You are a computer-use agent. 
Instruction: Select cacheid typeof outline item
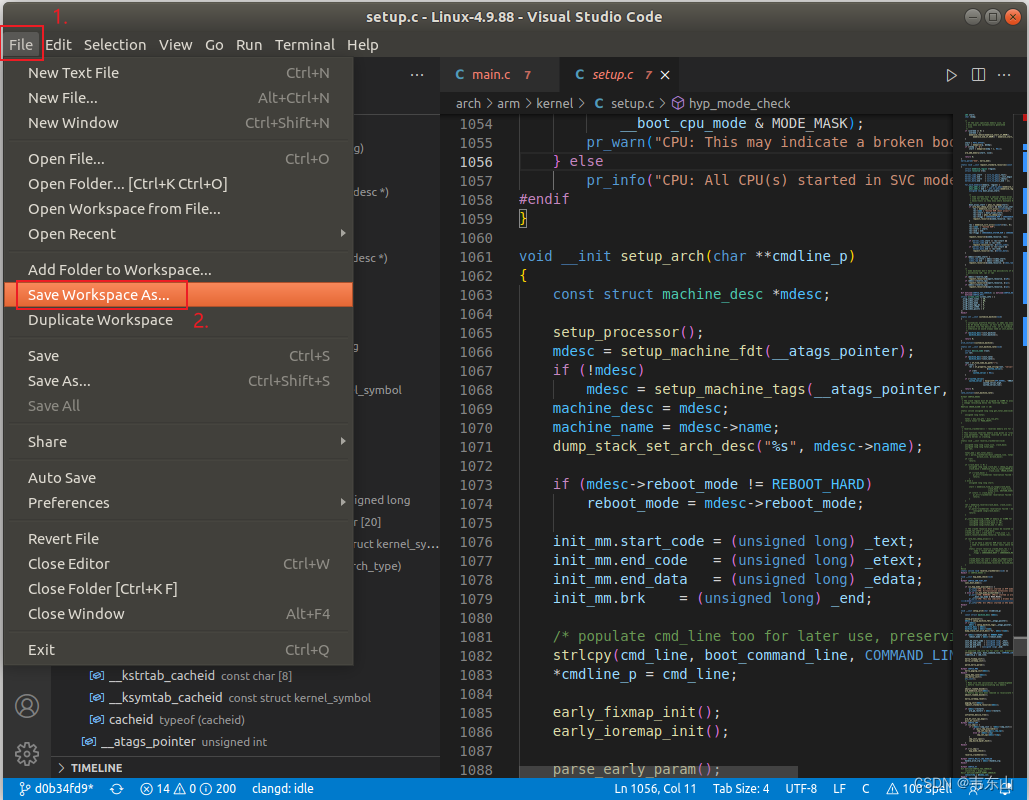245,720
